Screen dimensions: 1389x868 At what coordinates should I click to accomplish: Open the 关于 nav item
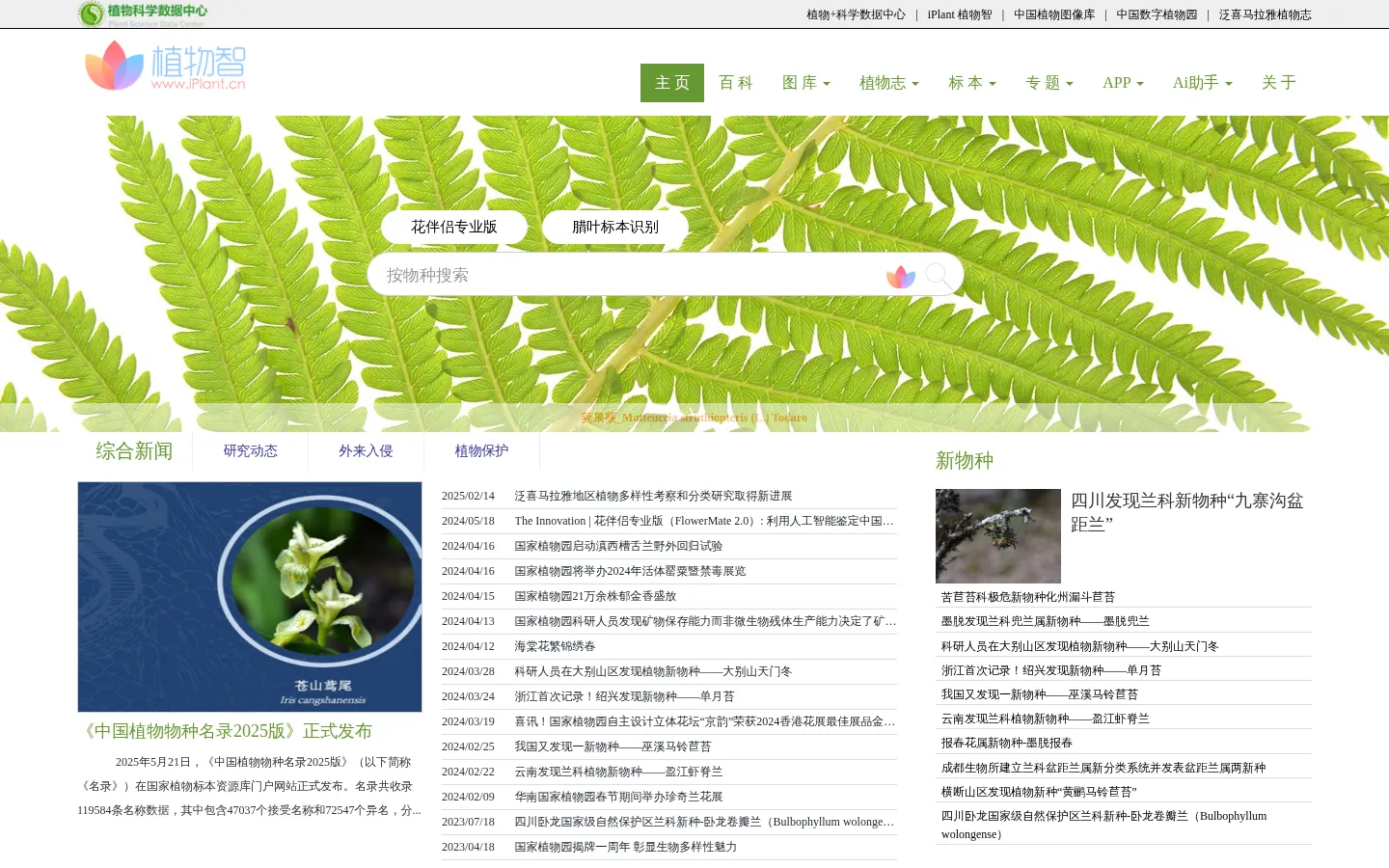tap(1279, 83)
